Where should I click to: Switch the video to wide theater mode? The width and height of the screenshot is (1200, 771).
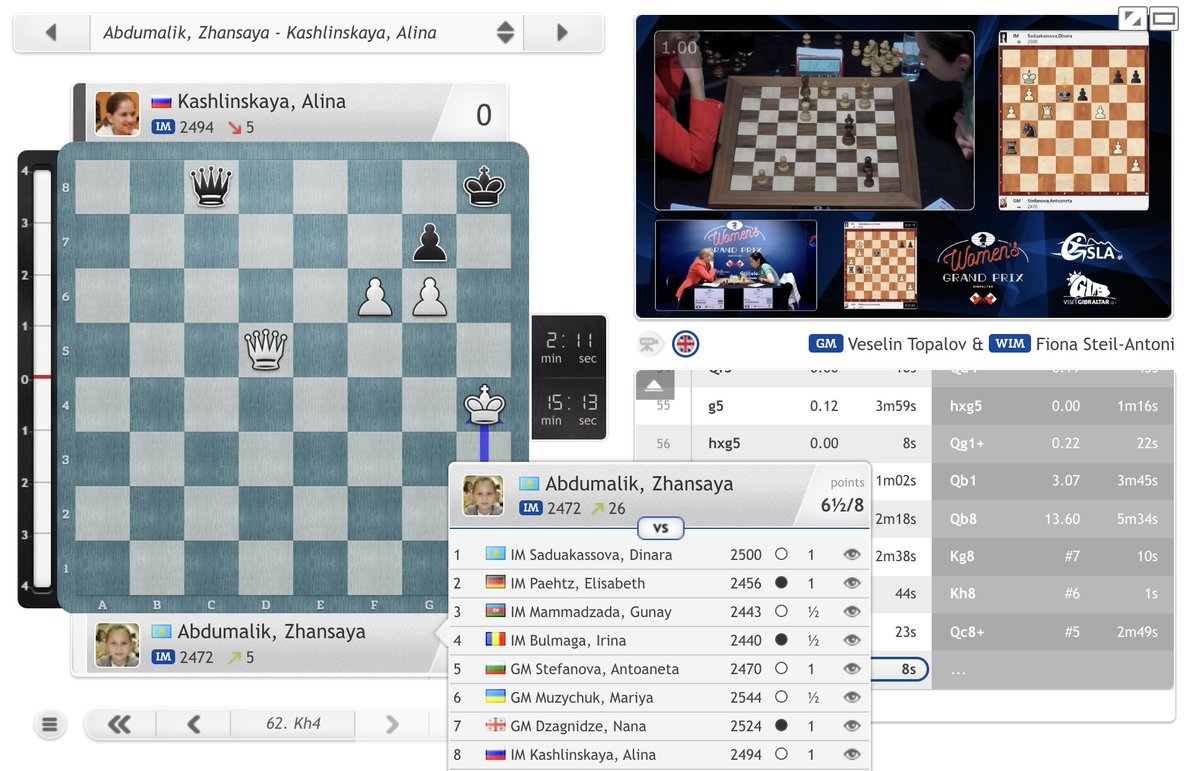click(1163, 18)
